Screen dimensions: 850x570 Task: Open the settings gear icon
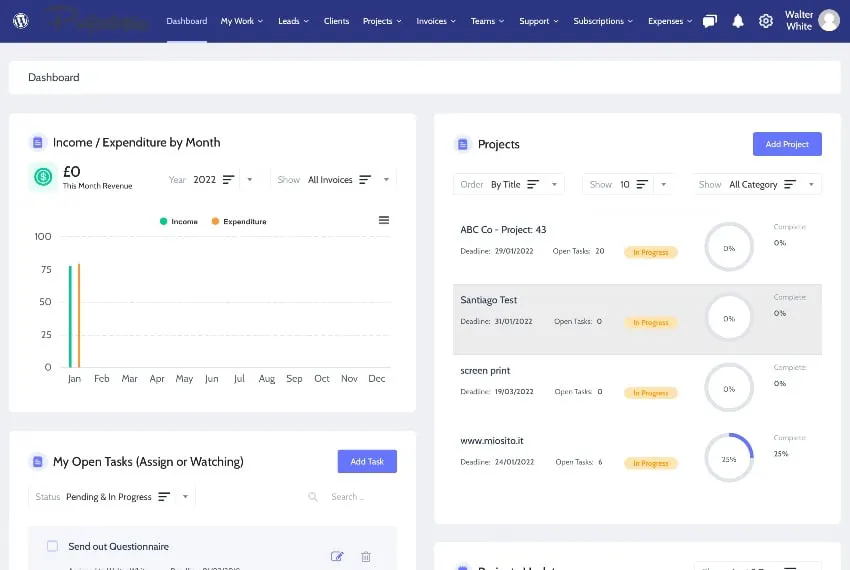coord(765,21)
